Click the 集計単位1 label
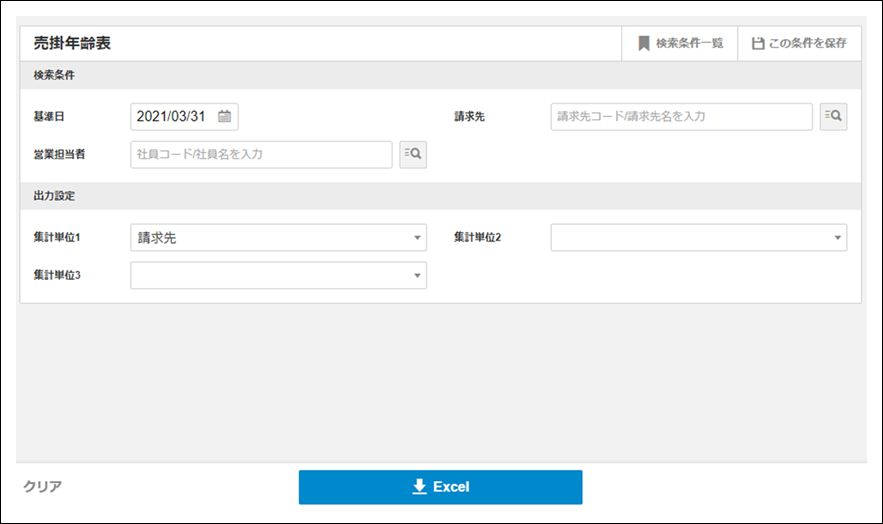The height and width of the screenshot is (524, 883). [57, 238]
